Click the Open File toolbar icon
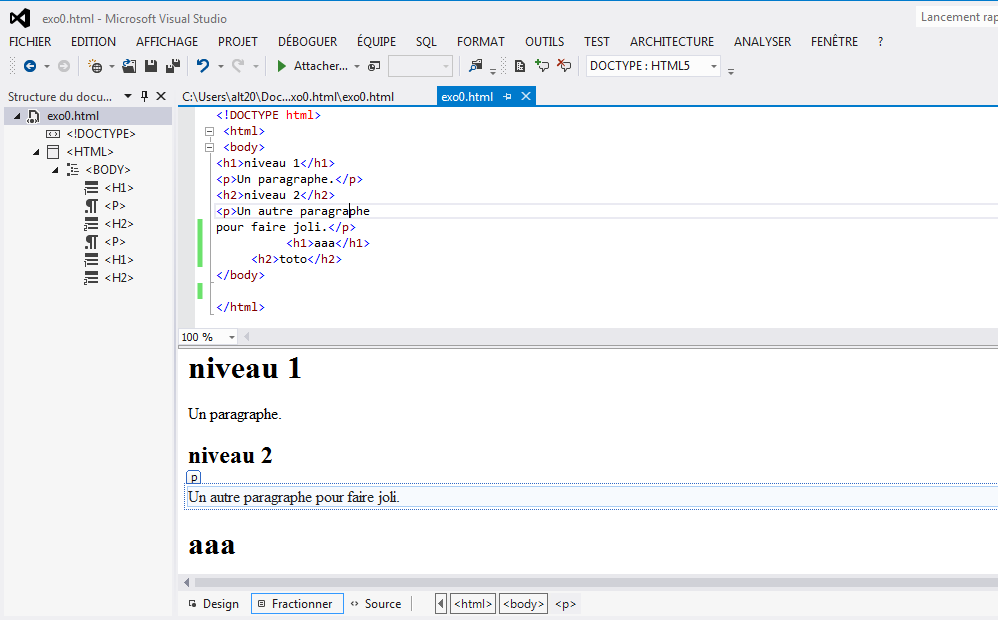The image size is (998, 620). (x=129, y=66)
